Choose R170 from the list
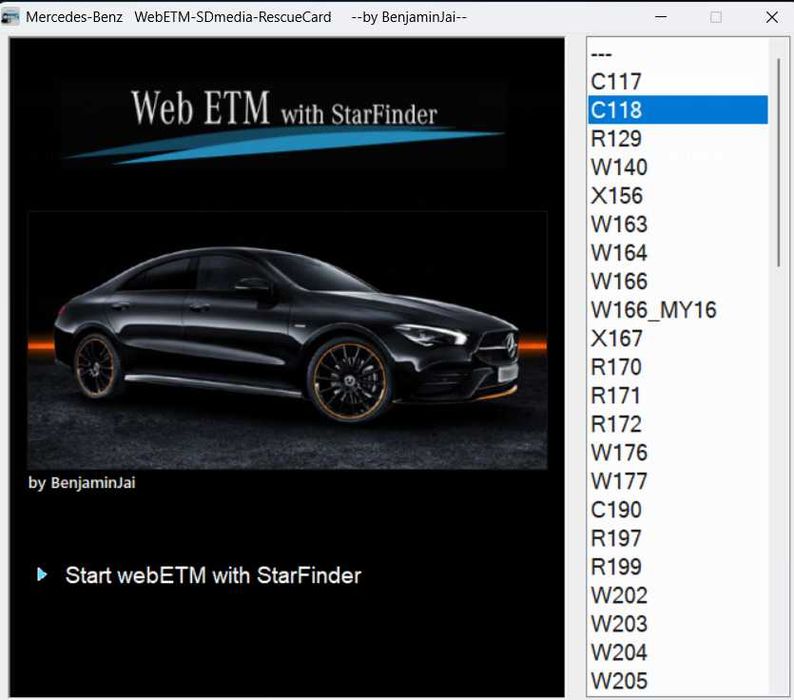The height and width of the screenshot is (700, 794). [x=678, y=367]
